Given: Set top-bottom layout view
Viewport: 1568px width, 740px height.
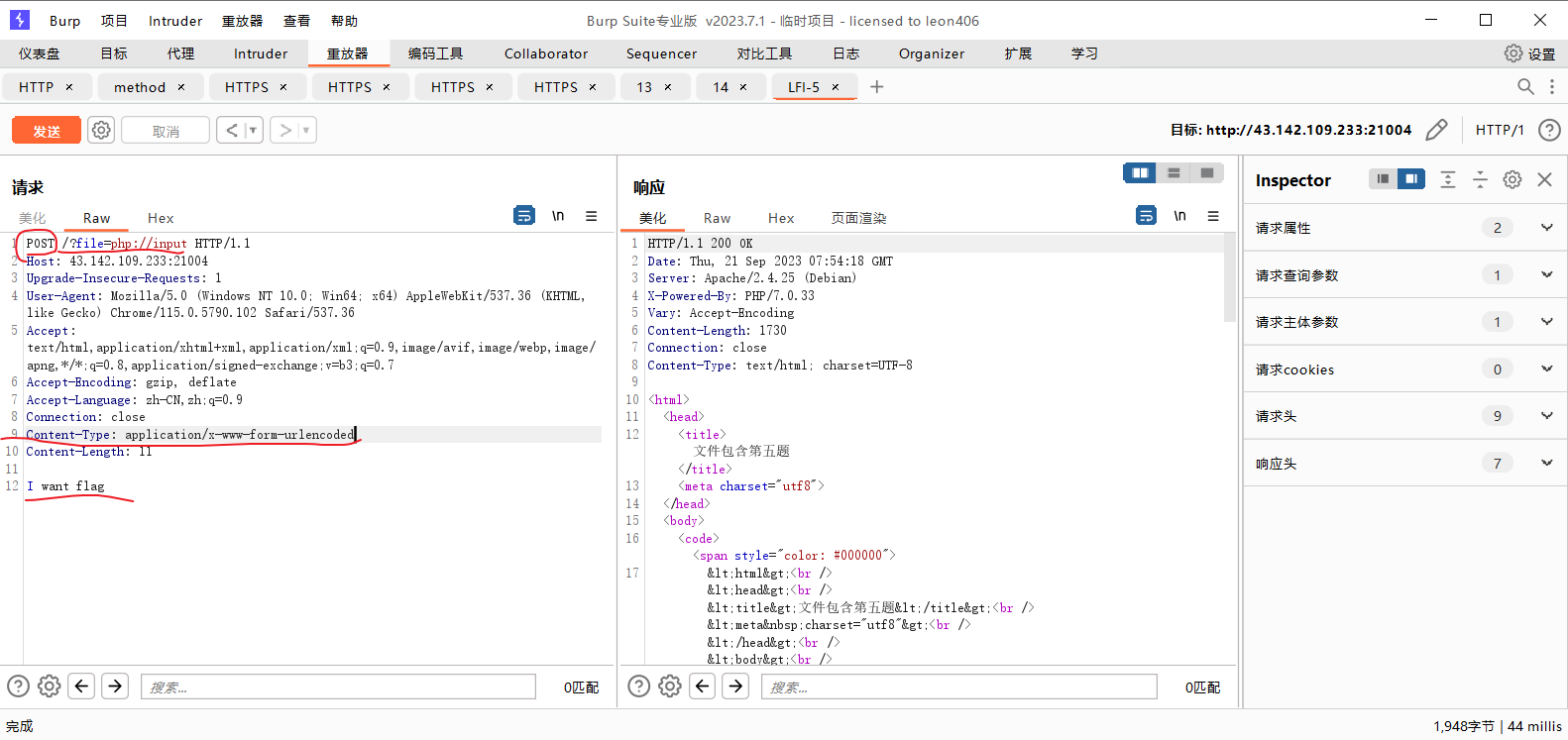Looking at the screenshot, I should 1174,173.
